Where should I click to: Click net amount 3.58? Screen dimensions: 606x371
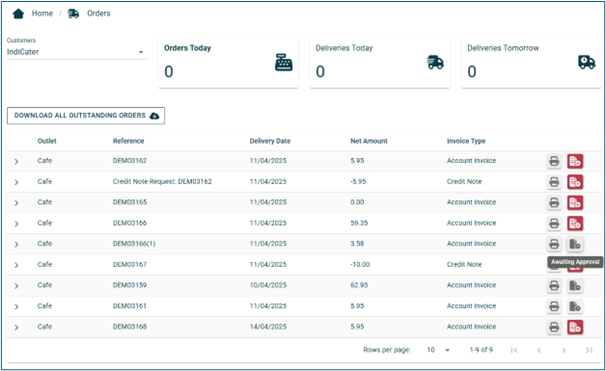pos(357,244)
